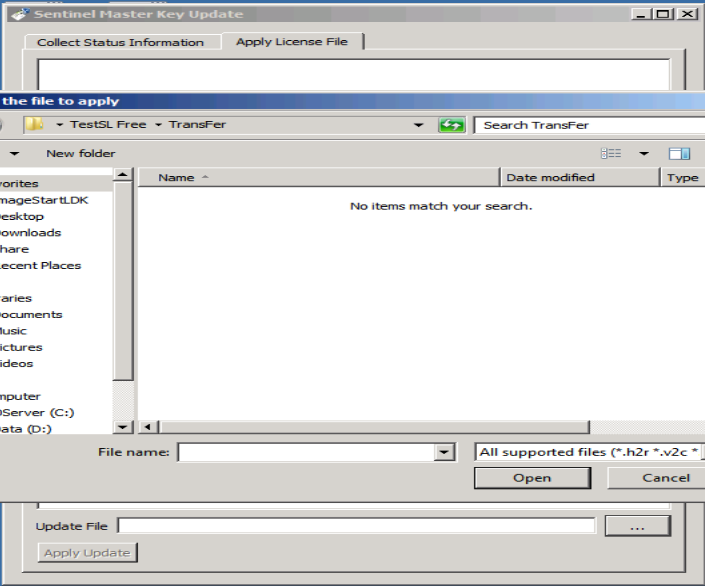Select Pictures library in sidebar
Image resolution: width=705 pixels, height=586 pixels.
21,347
